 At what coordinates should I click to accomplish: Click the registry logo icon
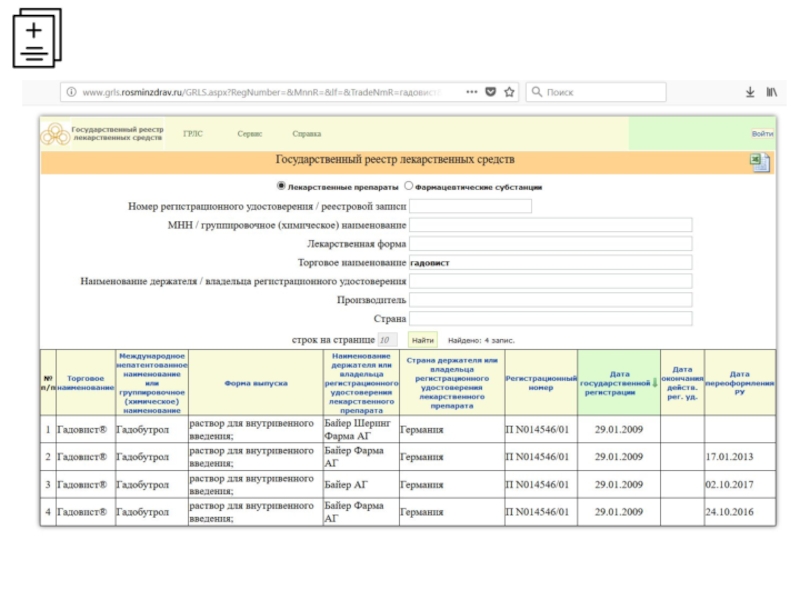coord(54,134)
